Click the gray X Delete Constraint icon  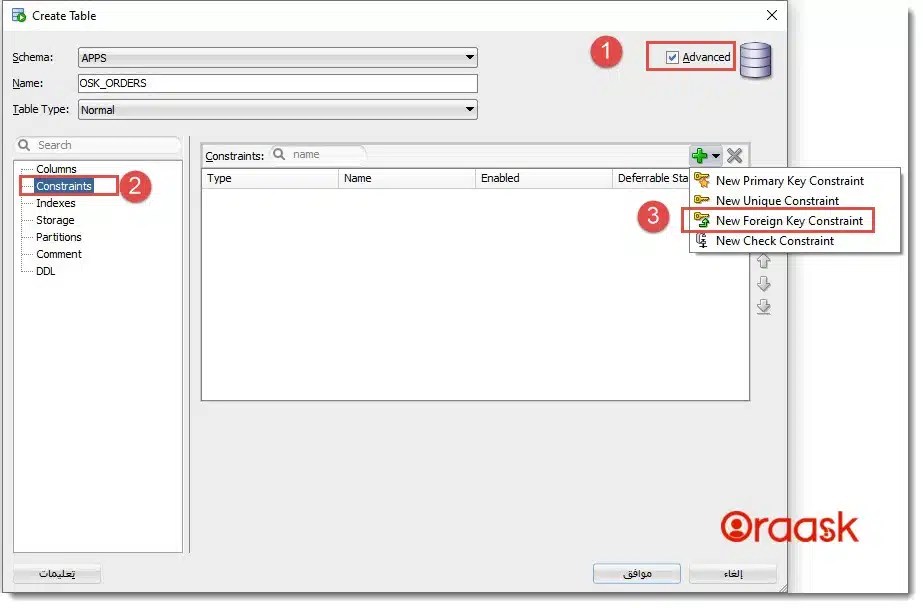(733, 155)
